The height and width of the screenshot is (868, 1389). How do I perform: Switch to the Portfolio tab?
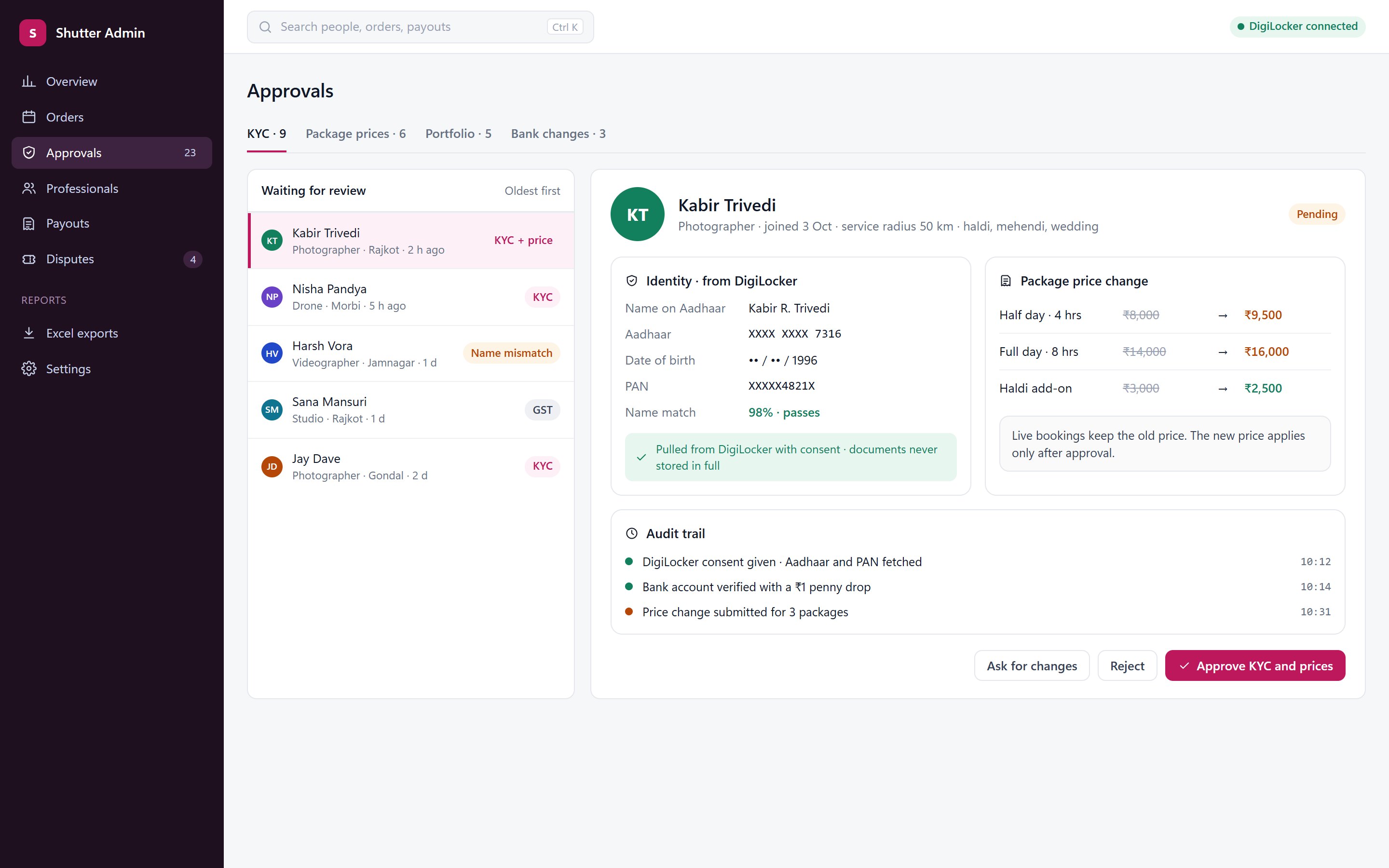pos(458,134)
